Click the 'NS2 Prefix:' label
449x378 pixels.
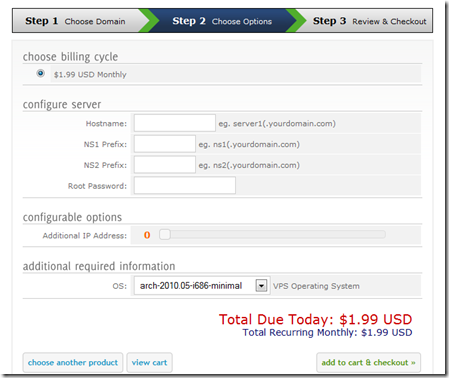(105, 165)
